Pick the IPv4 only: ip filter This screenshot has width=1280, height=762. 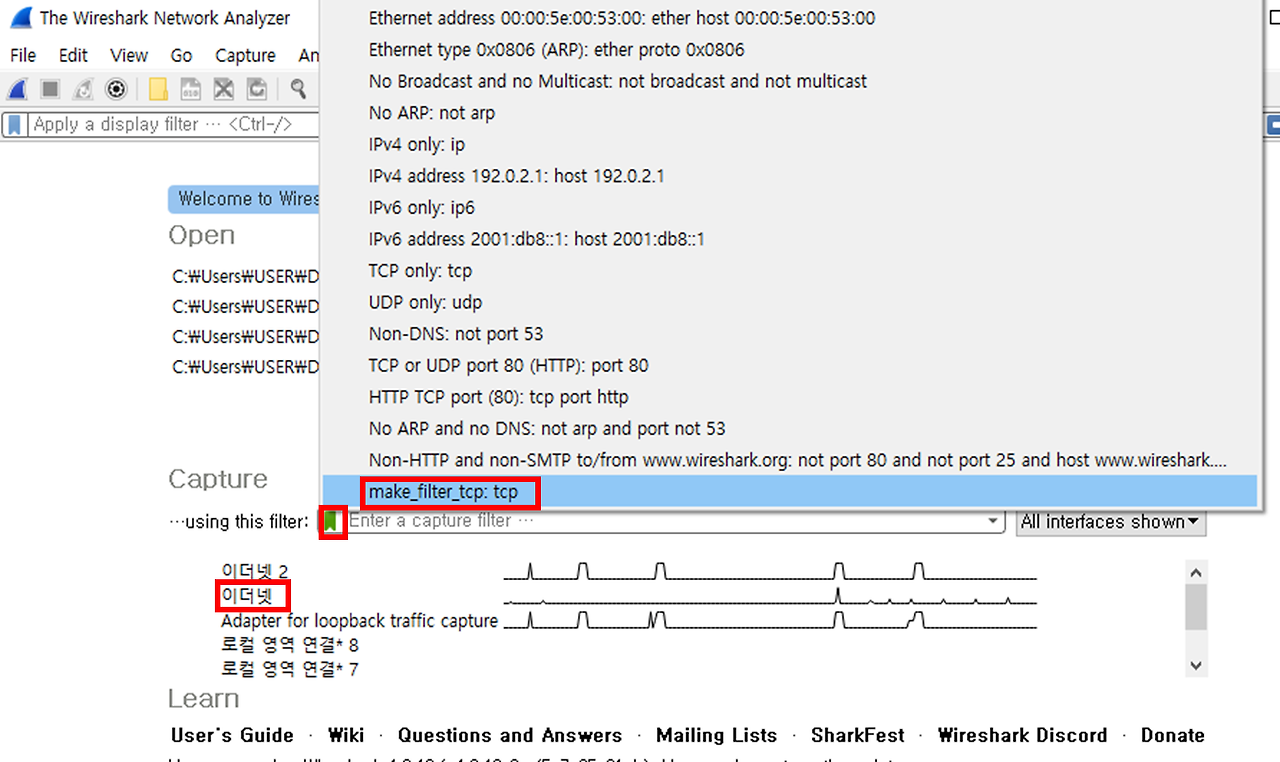[788, 144]
